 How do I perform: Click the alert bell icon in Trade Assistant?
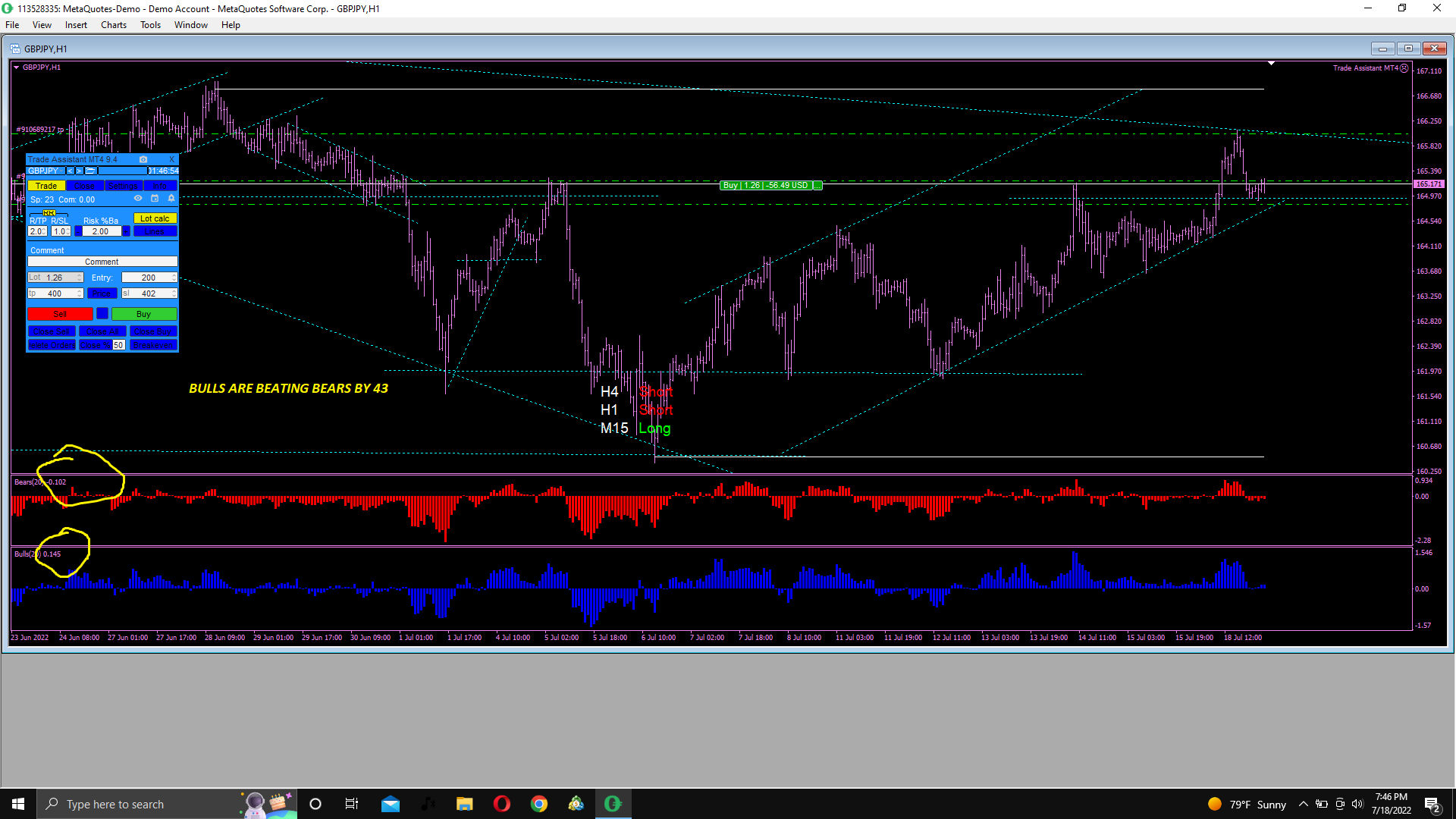[x=171, y=198]
